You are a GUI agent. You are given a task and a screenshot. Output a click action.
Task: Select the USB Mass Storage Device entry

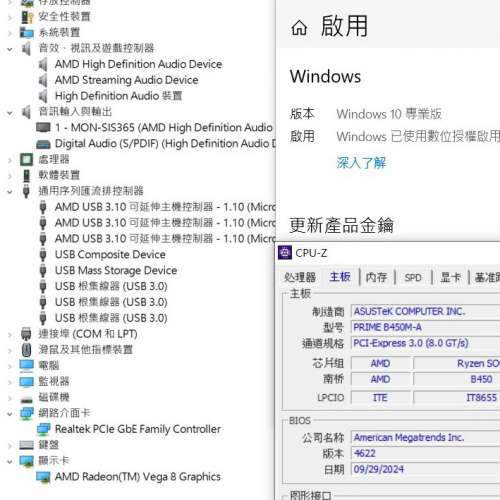pyautogui.click(x=116, y=270)
